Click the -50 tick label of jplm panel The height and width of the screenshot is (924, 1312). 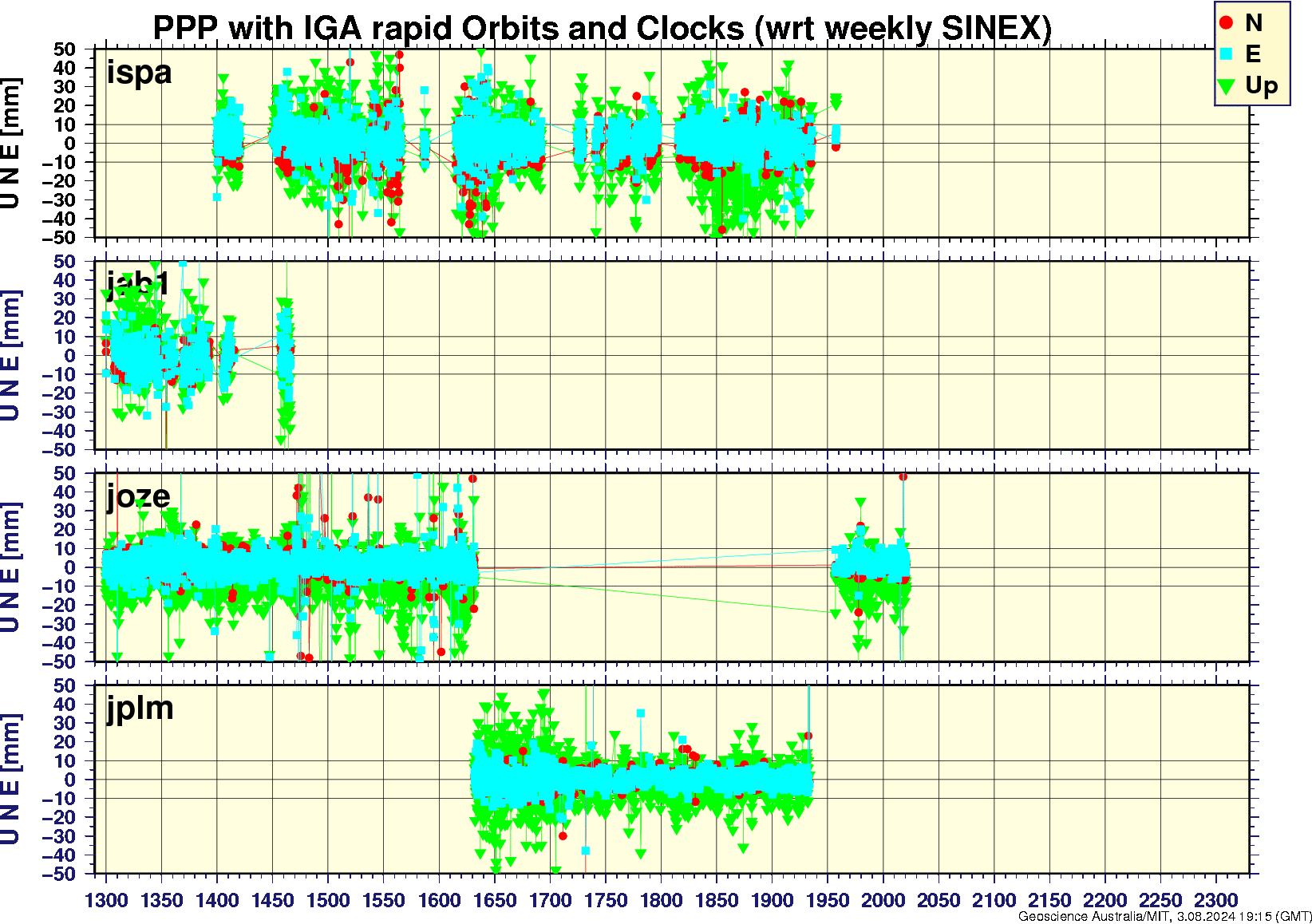pos(58,874)
